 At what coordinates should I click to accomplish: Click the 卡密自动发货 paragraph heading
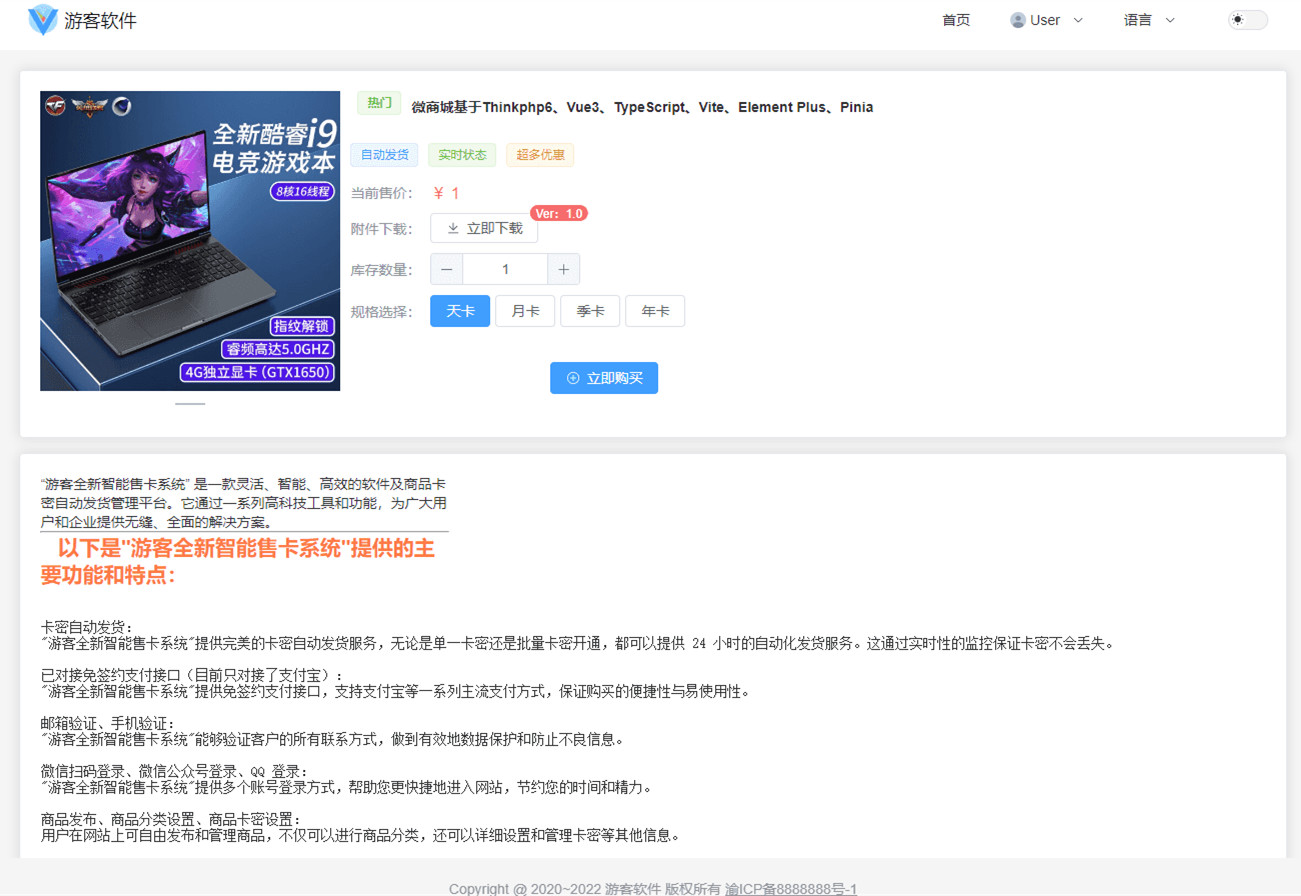coord(87,627)
